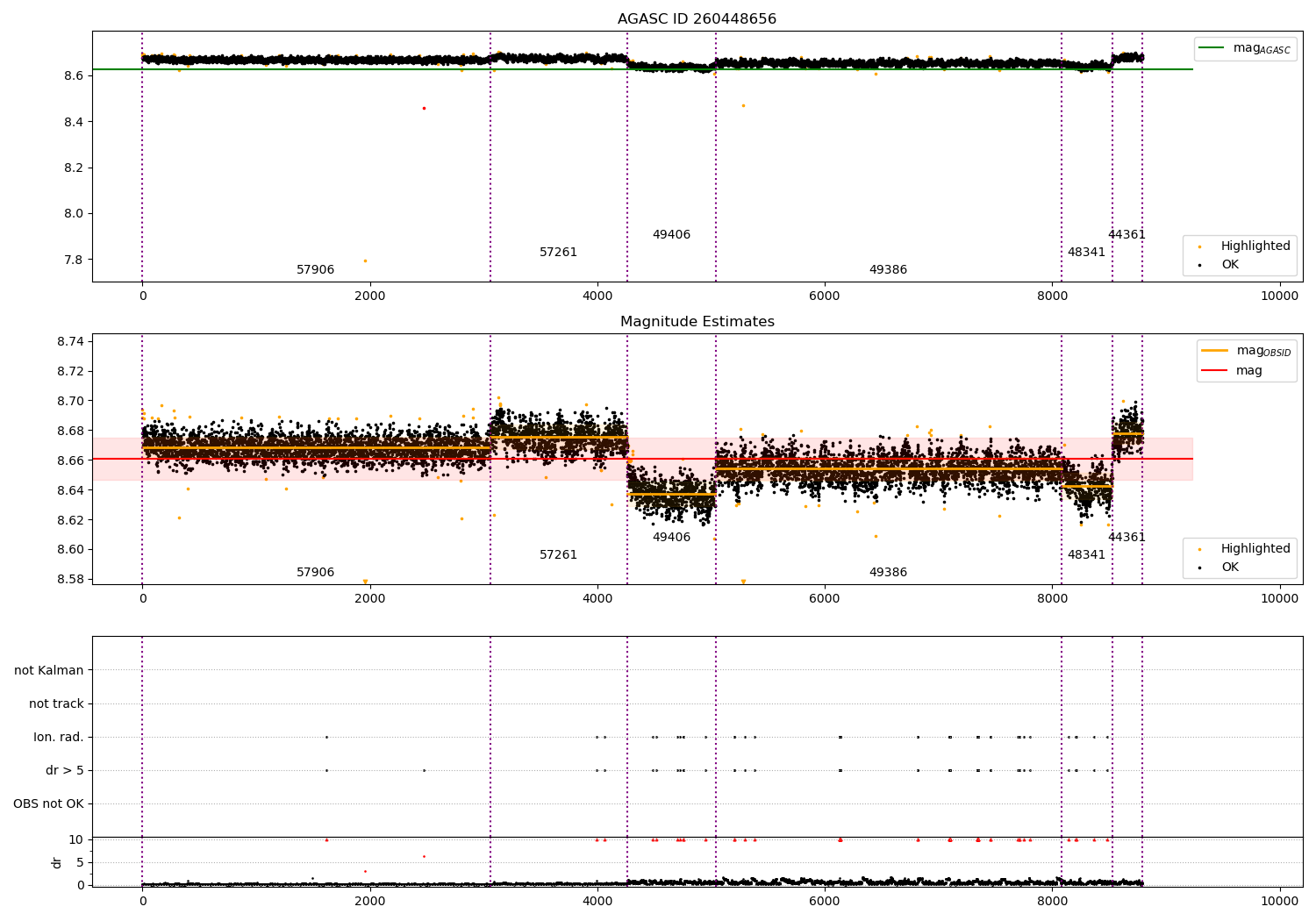Viewport: 1316px width, 921px height.
Task: Click the 'not Kalman' axis label
Action: [x=49, y=671]
